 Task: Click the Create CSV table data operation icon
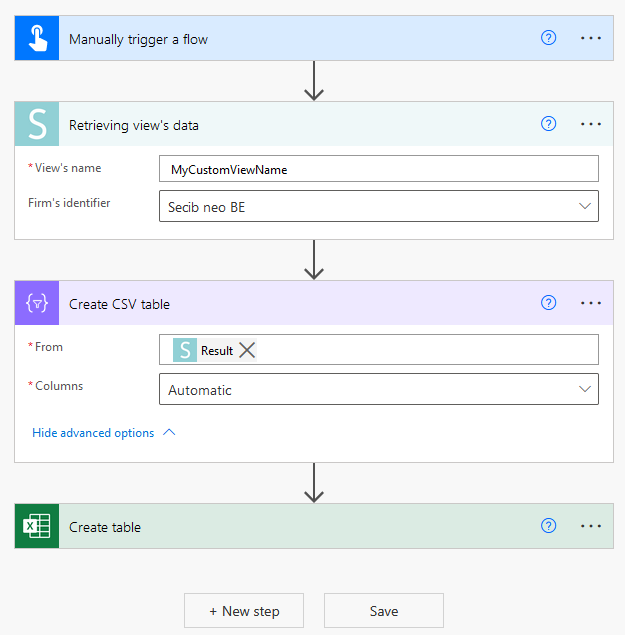point(37,303)
